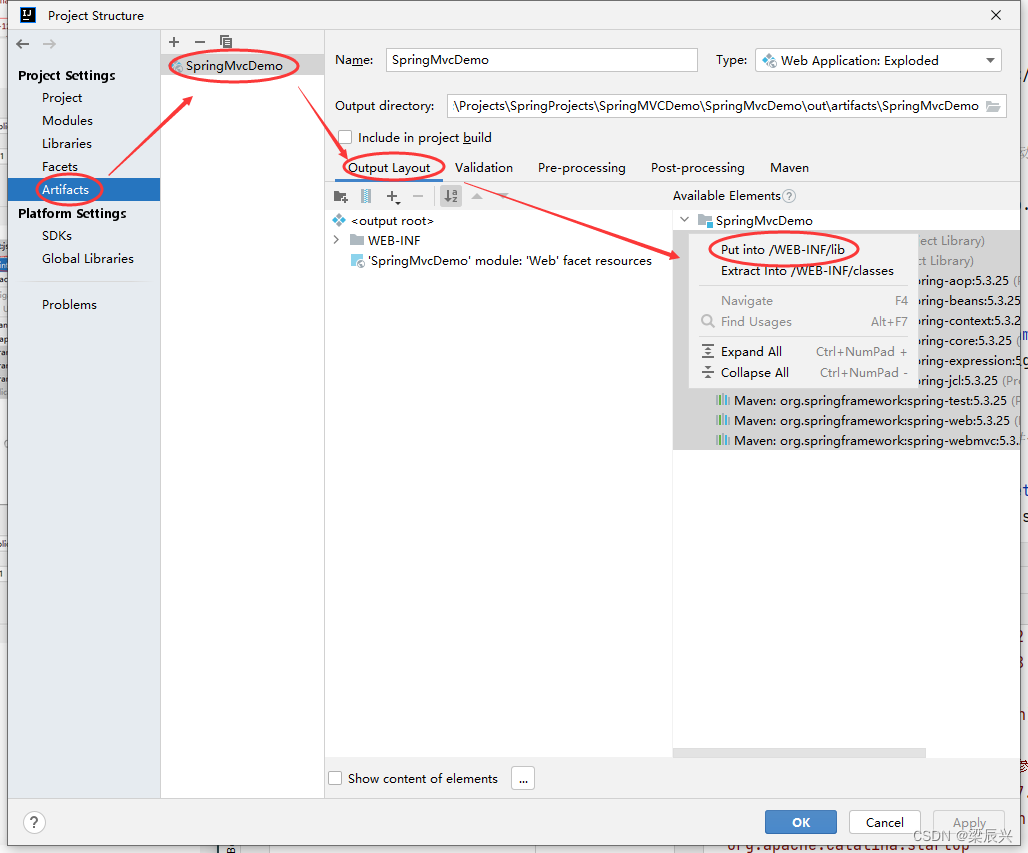Select the spring-aop:5.3.25 library row
Viewport: 1028px width, 853px height.
pos(968,281)
